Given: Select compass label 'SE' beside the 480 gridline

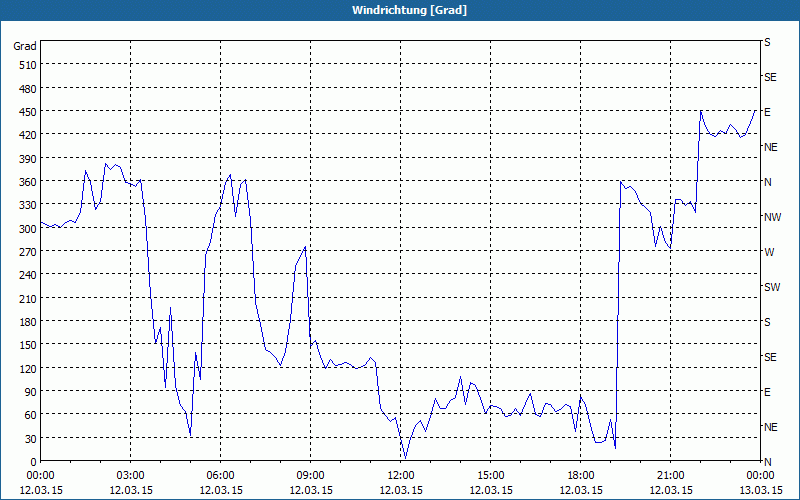Looking at the screenshot, I should (770, 77).
